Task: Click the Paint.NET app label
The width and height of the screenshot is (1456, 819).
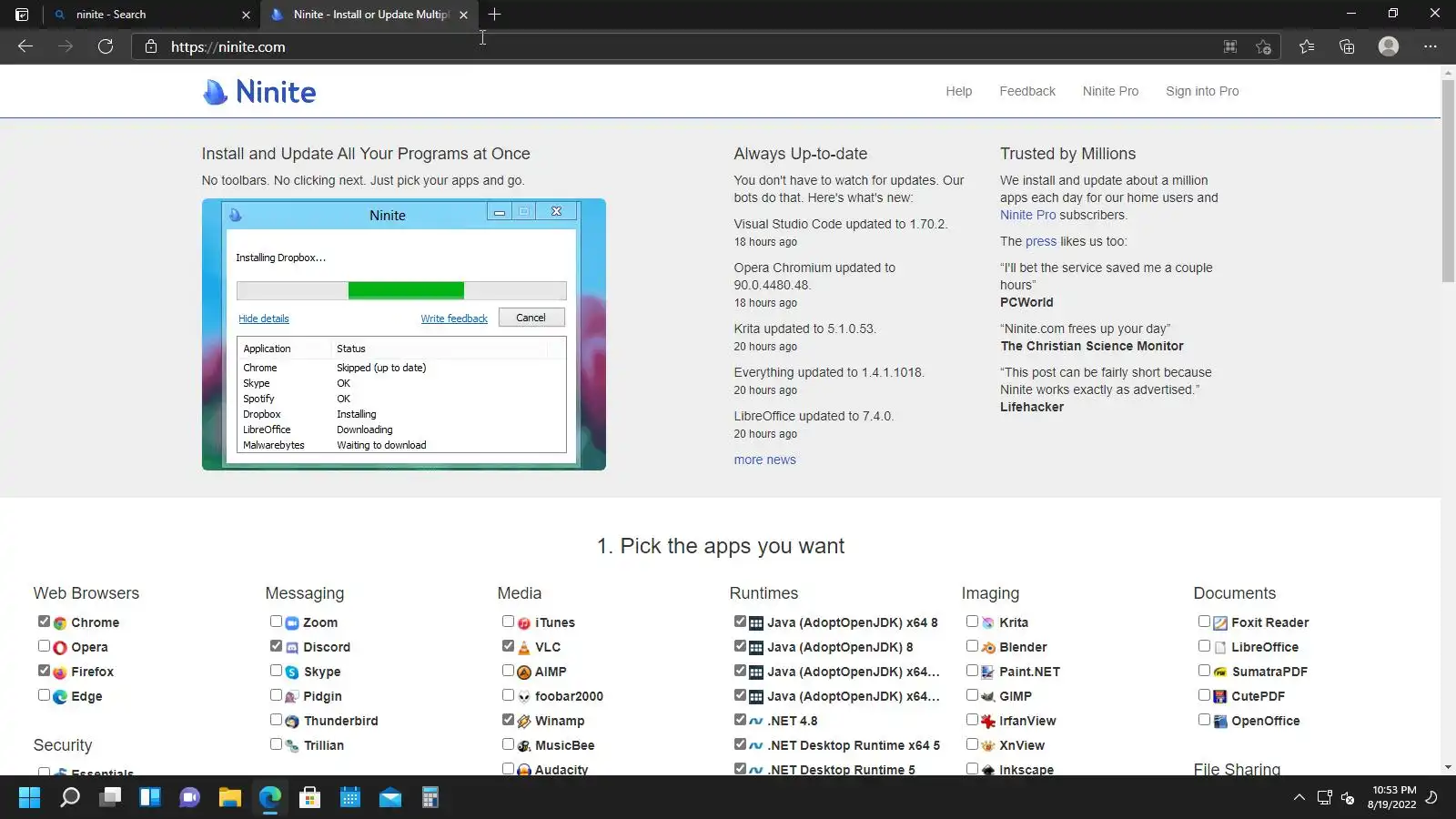Action: [1029, 672]
